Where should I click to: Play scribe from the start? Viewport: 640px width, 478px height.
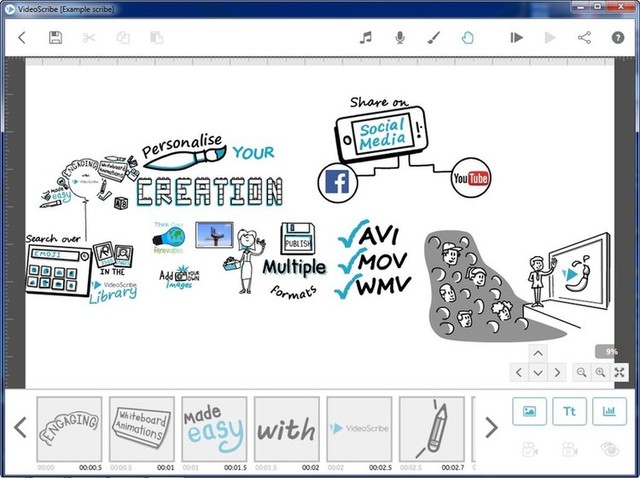coord(516,38)
